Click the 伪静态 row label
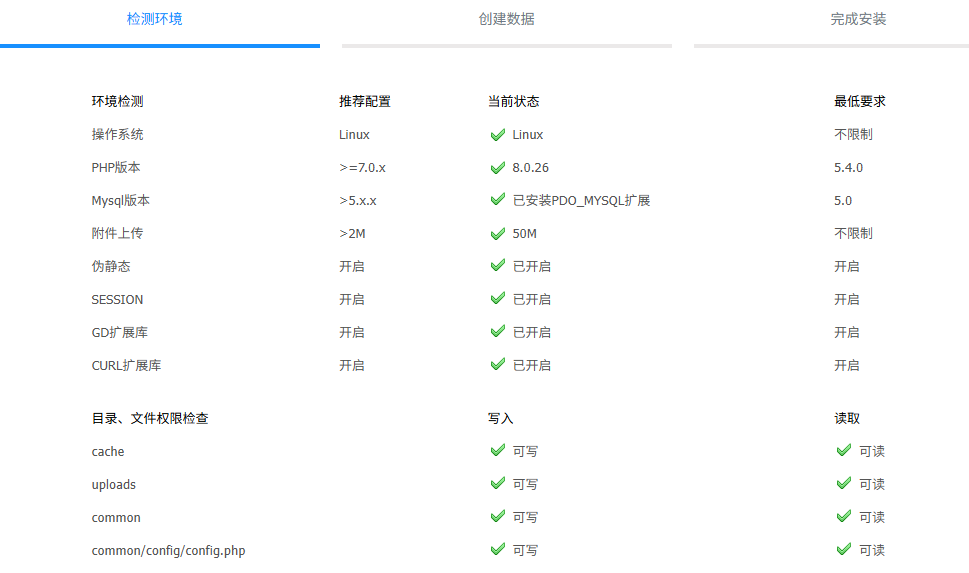Viewport: 969px width, 573px height. pyautogui.click(x=111, y=266)
